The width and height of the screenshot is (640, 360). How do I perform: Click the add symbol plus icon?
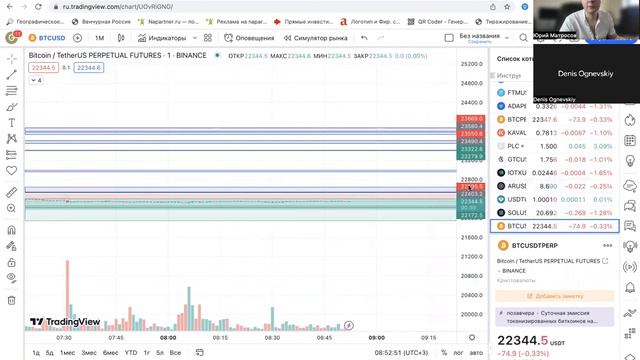(x=77, y=38)
